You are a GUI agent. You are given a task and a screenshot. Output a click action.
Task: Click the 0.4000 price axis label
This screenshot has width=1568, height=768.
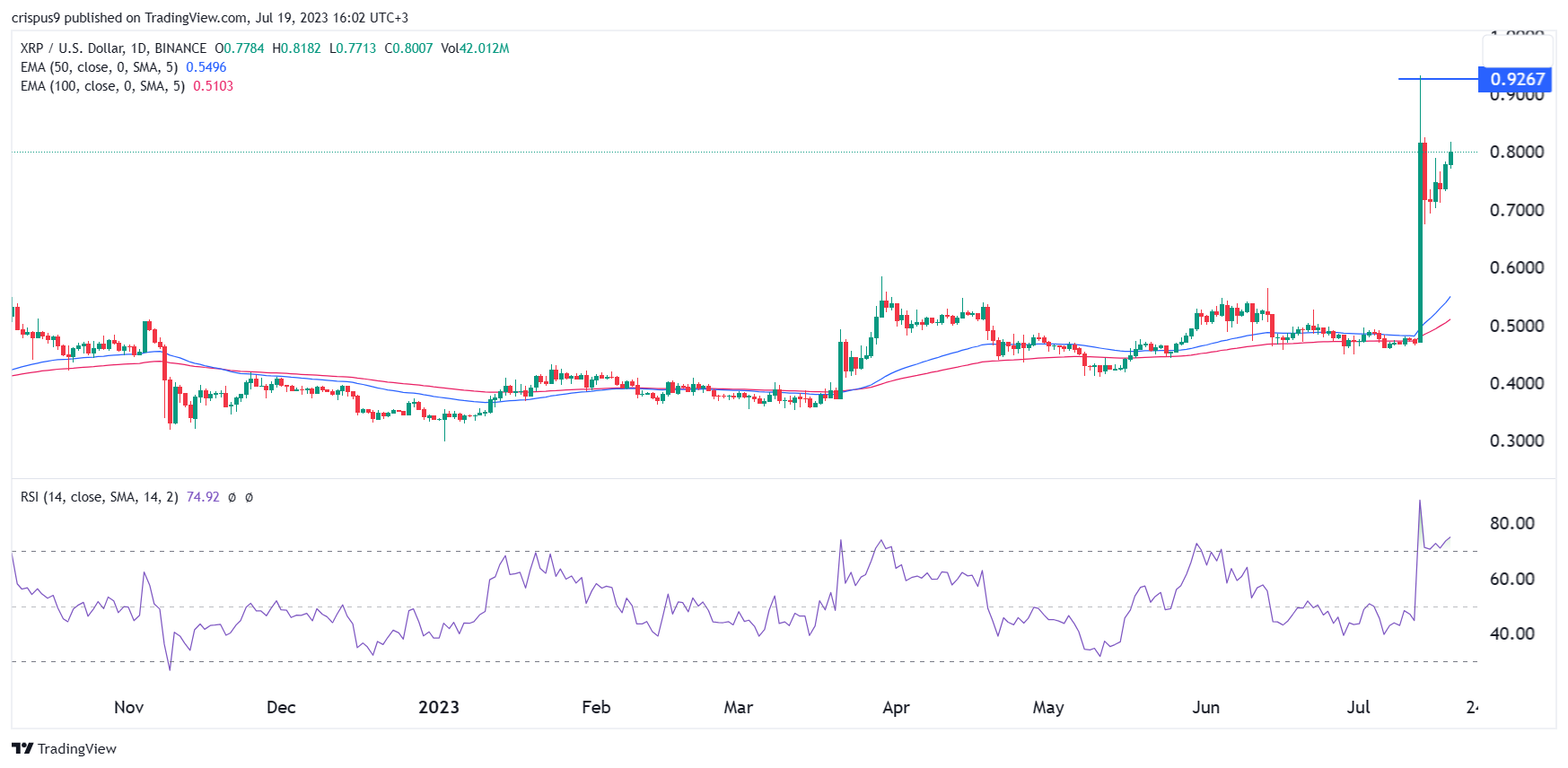pos(1517,383)
